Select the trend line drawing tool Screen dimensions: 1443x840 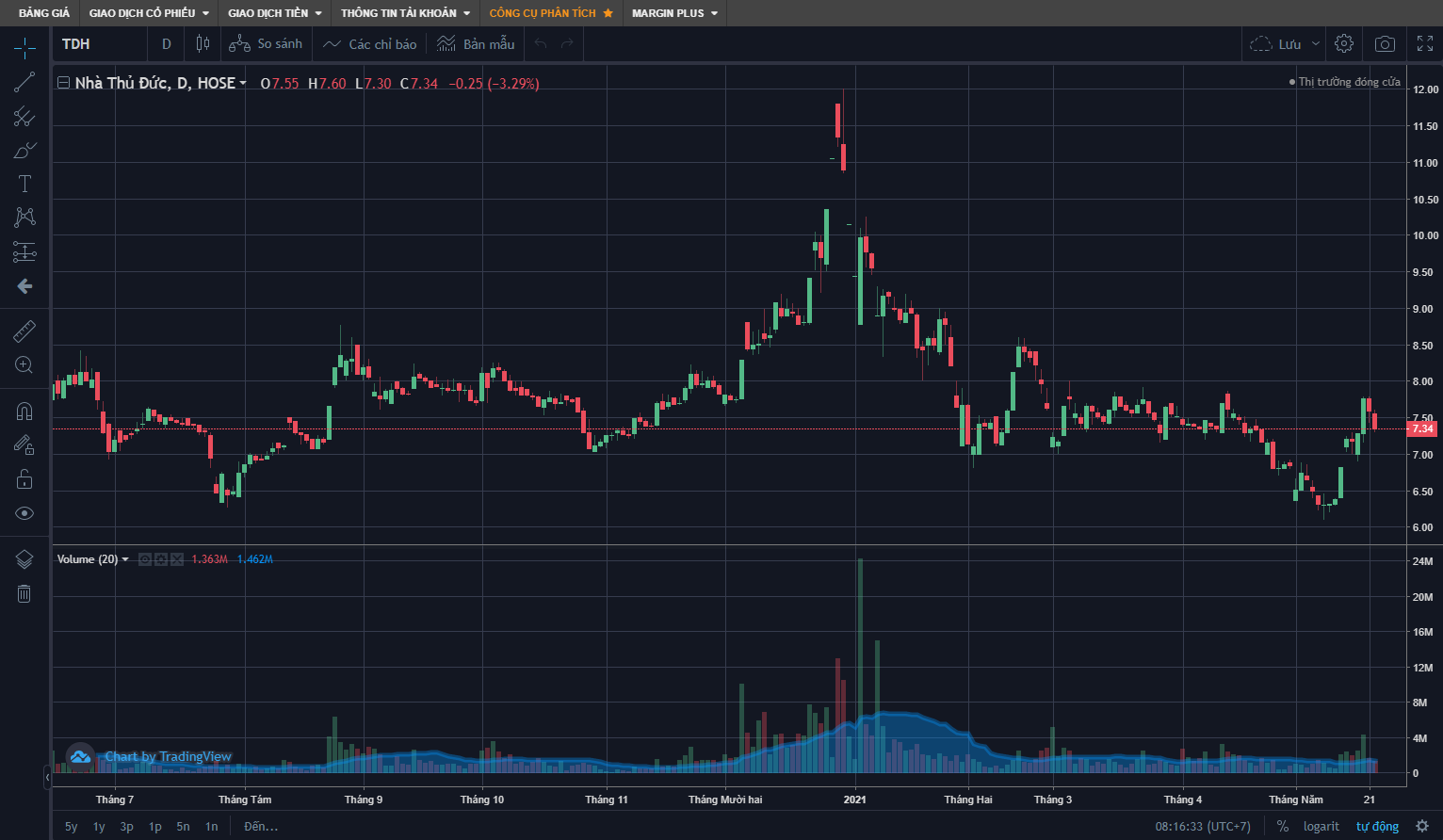coord(24,83)
